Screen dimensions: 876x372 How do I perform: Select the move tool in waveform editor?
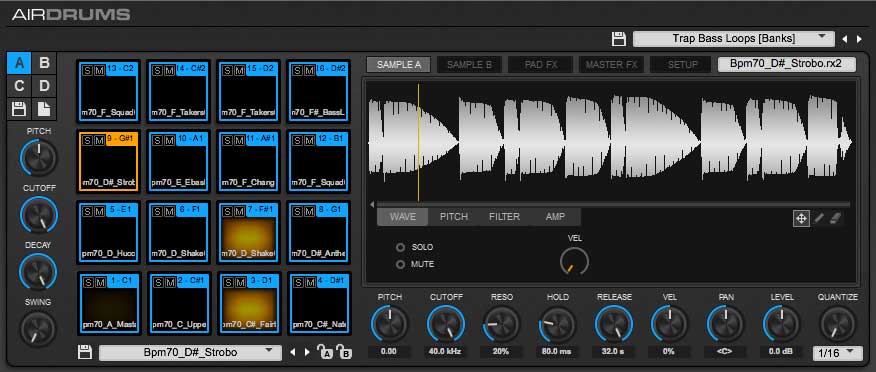[x=801, y=218]
